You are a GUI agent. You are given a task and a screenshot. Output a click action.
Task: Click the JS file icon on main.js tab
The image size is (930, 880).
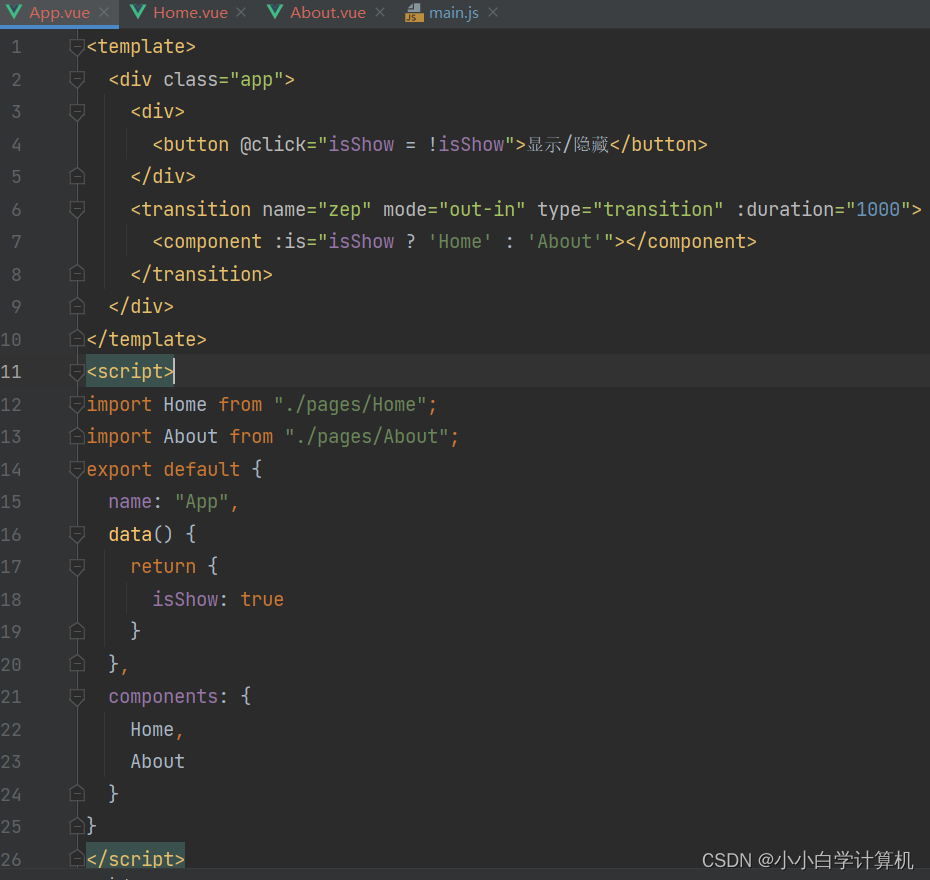415,12
